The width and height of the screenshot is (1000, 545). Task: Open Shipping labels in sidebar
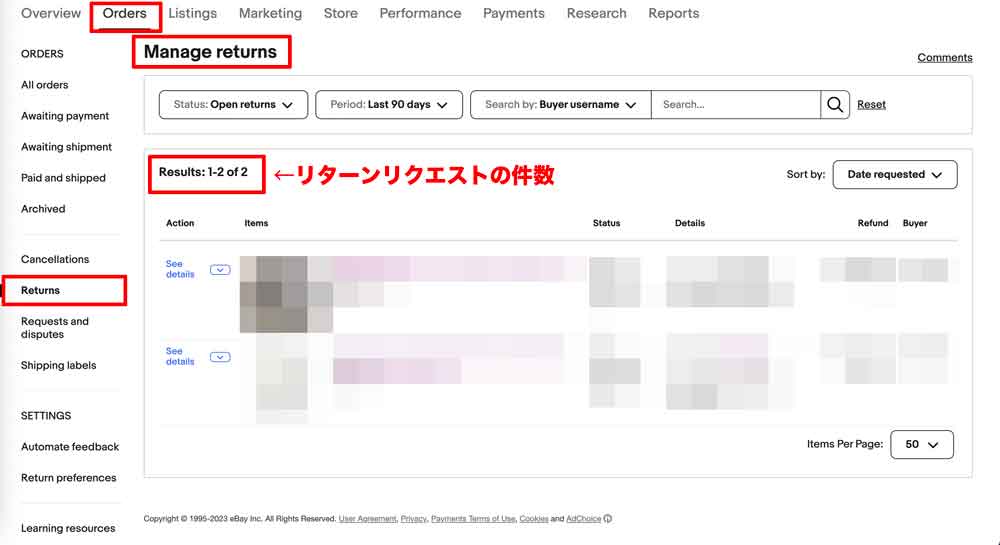59,365
